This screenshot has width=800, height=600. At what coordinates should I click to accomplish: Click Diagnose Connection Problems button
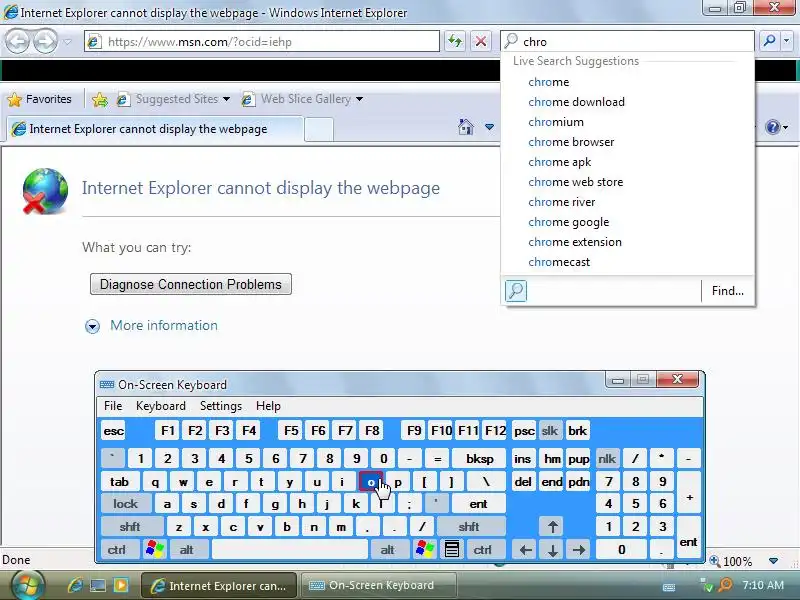[191, 284]
